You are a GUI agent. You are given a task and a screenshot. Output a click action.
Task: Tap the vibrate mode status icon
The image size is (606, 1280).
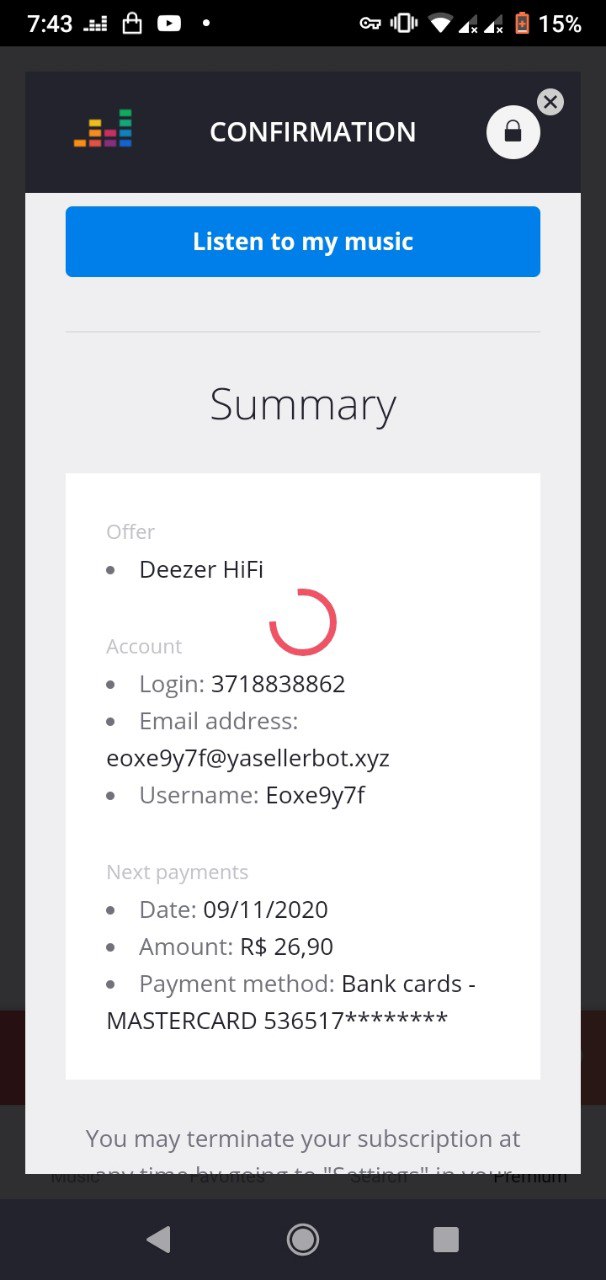coord(404,23)
